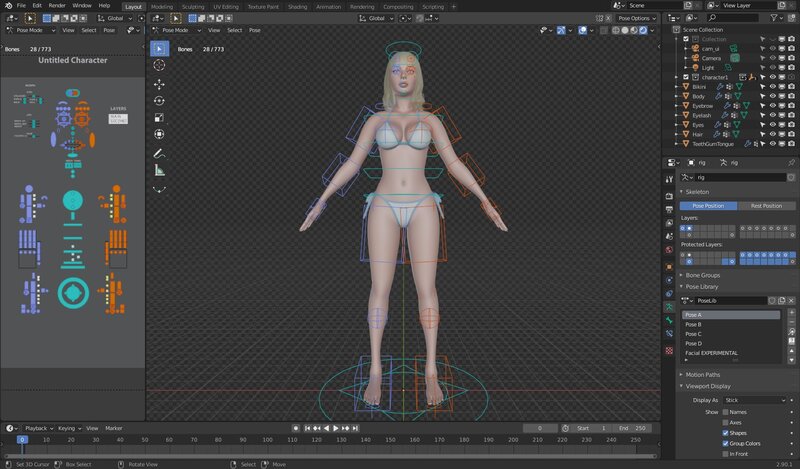This screenshot has width=800, height=469.
Task: Switch to the Sculpting workspace tab
Action: [x=193, y=6]
